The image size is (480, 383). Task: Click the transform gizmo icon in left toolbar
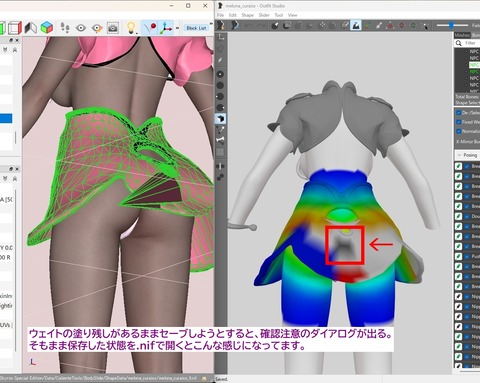pos(221,37)
